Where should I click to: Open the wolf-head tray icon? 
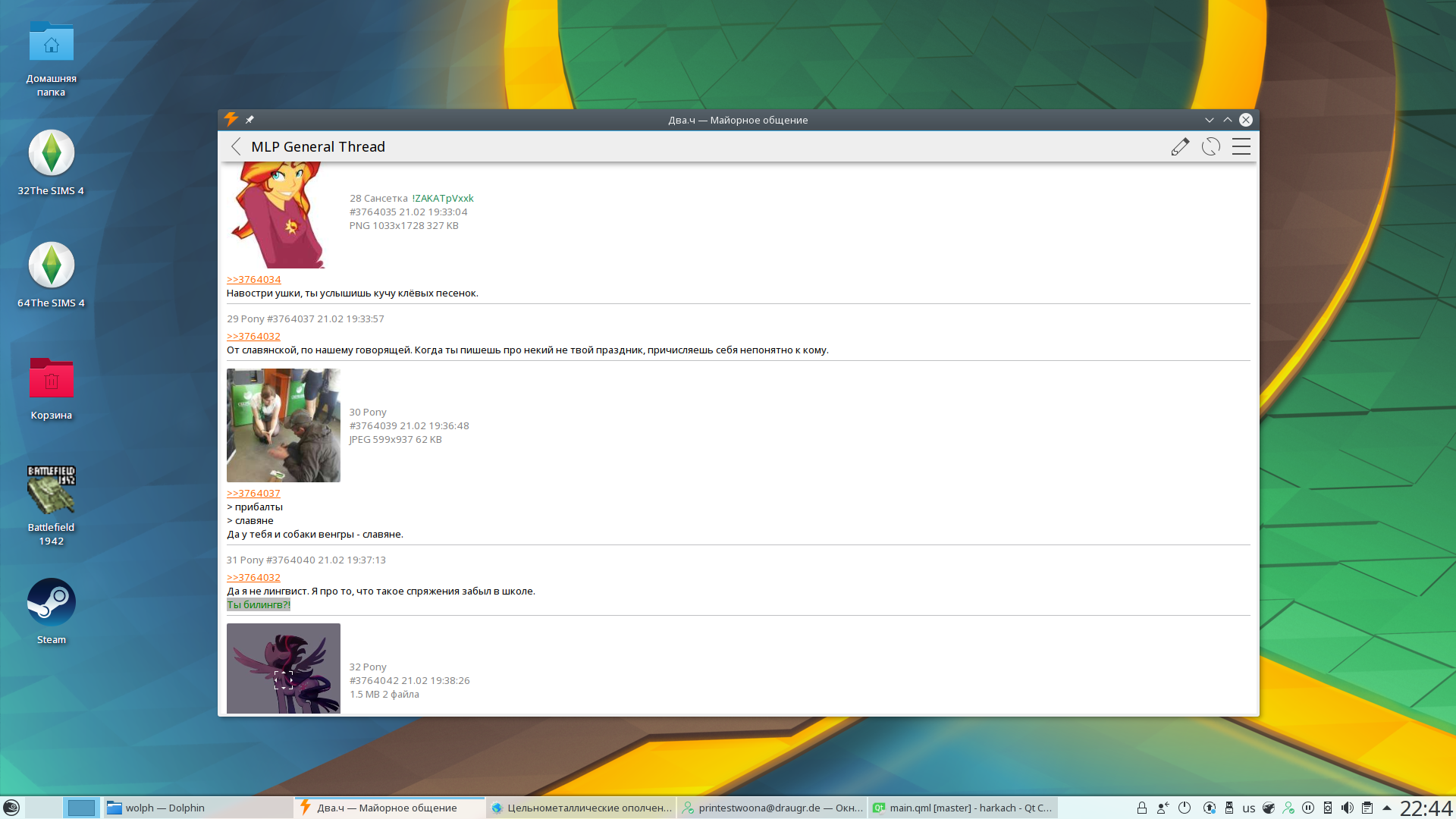click(1268, 808)
